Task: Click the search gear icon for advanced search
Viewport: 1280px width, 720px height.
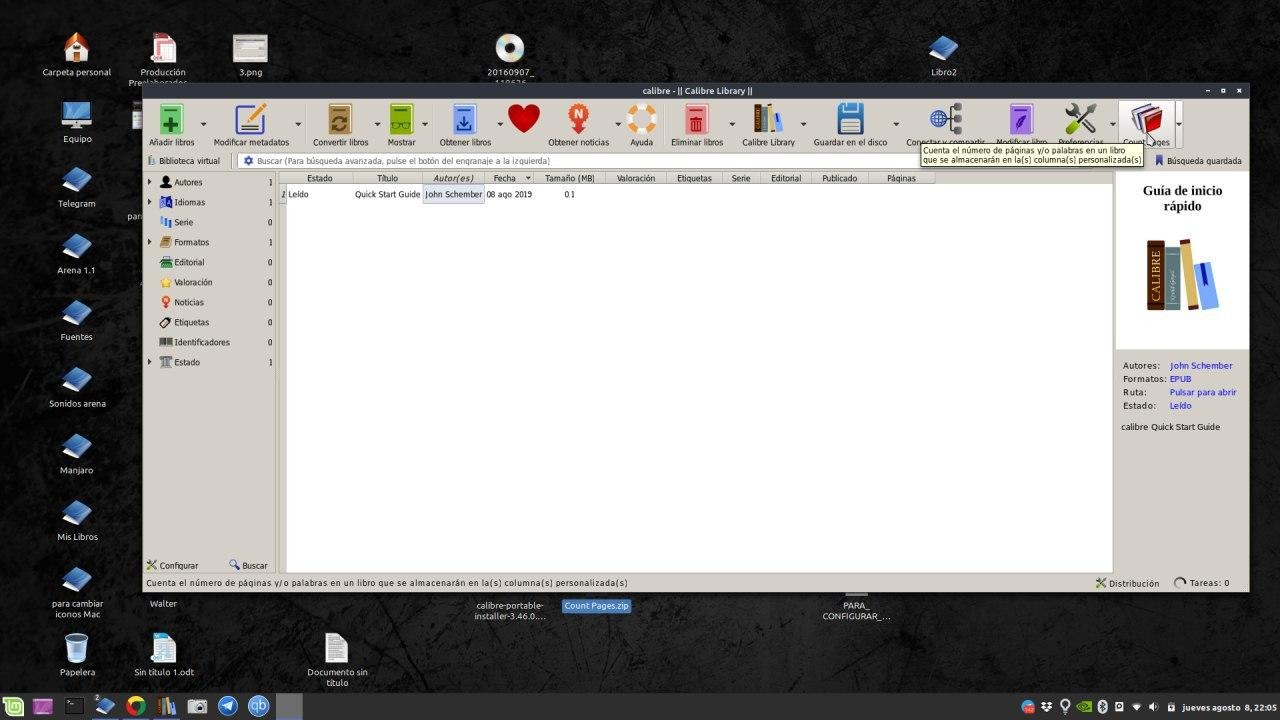Action: click(248, 160)
